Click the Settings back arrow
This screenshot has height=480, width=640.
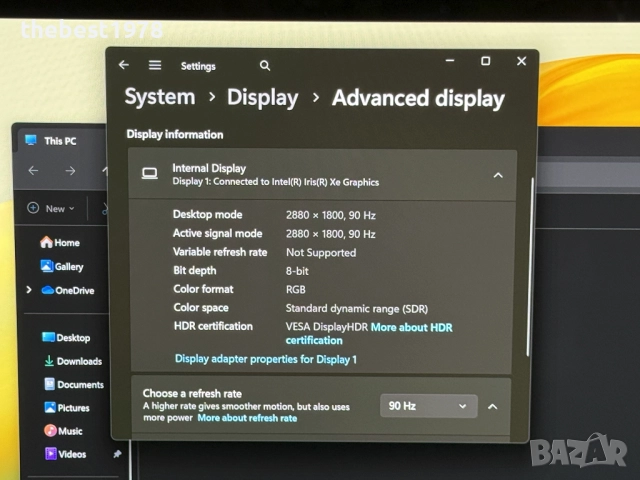pyautogui.click(x=124, y=65)
